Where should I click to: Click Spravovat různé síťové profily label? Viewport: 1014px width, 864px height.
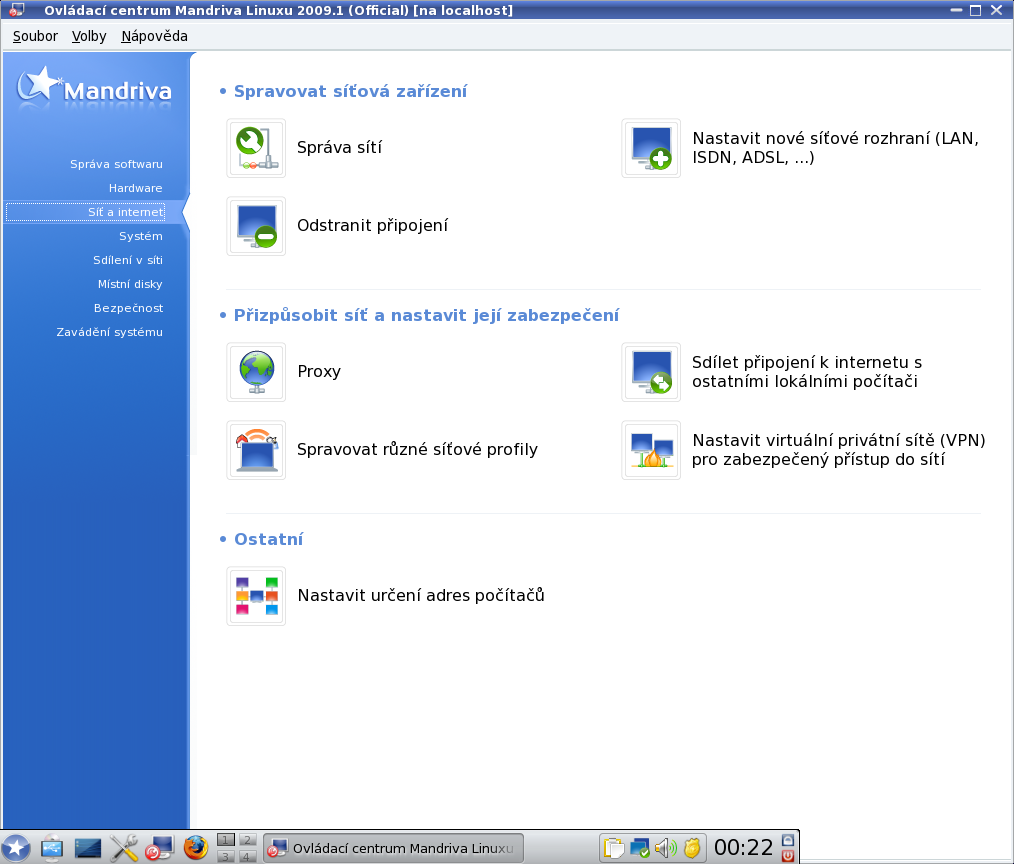click(417, 449)
